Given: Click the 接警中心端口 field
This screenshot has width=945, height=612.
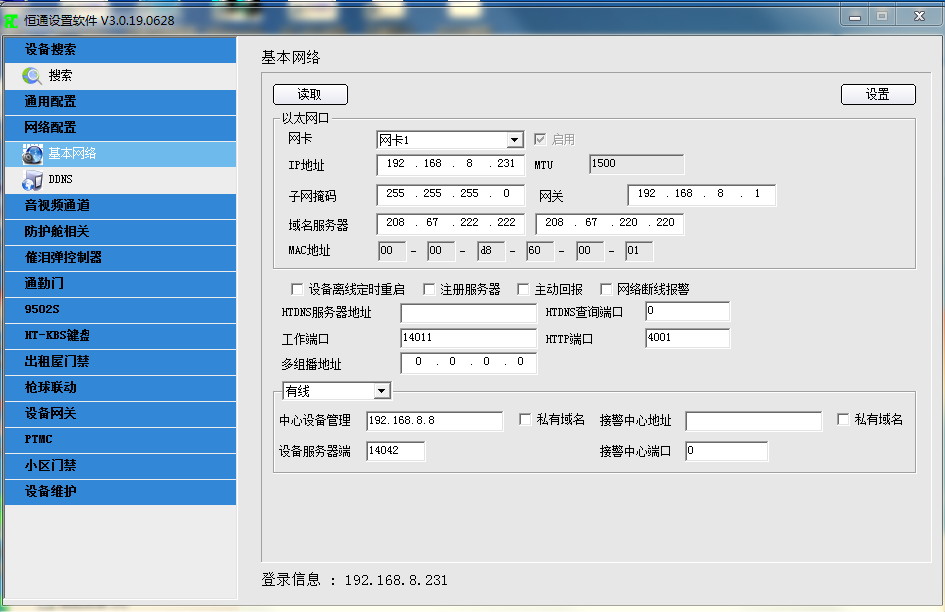Looking at the screenshot, I should pos(726,451).
